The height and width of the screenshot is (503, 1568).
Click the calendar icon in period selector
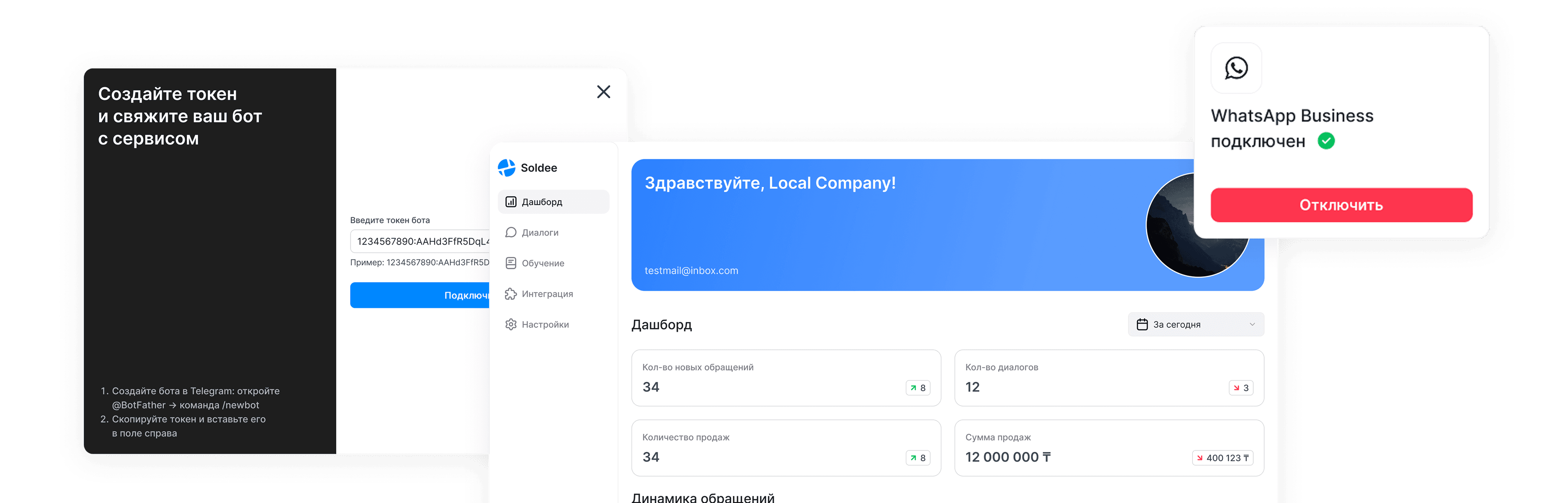tap(1142, 325)
